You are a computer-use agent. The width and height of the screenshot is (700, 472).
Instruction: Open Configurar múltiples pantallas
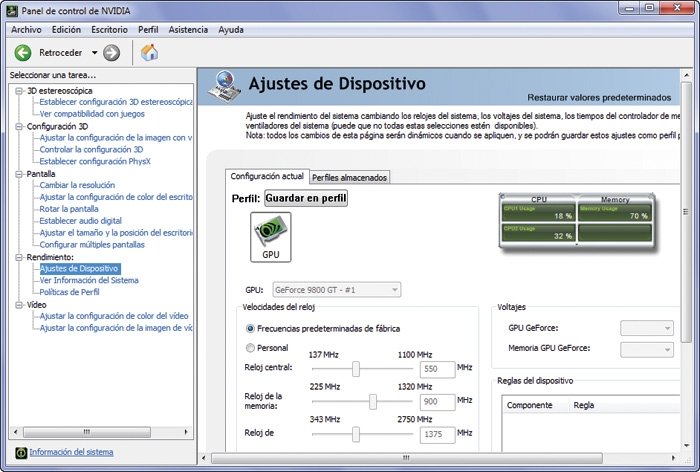pyautogui.click(x=92, y=245)
